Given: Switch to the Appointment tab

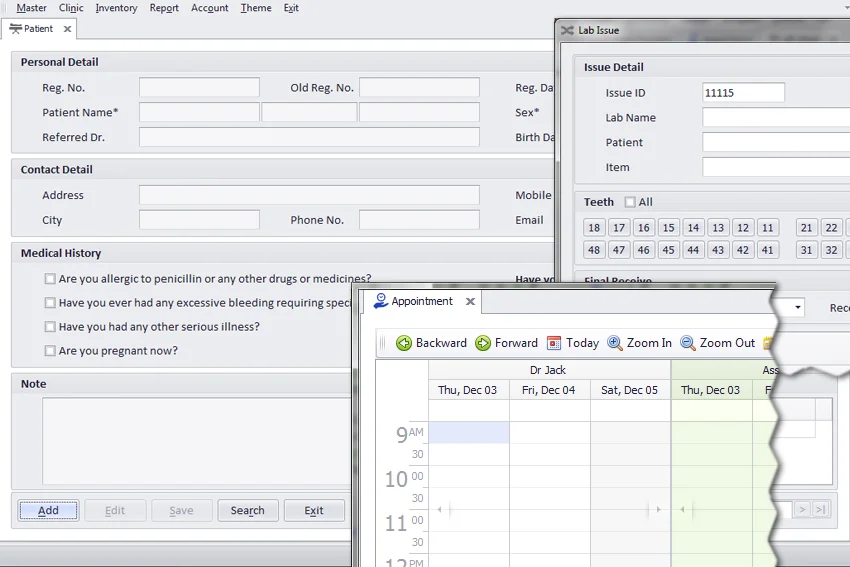Looking at the screenshot, I should [421, 301].
